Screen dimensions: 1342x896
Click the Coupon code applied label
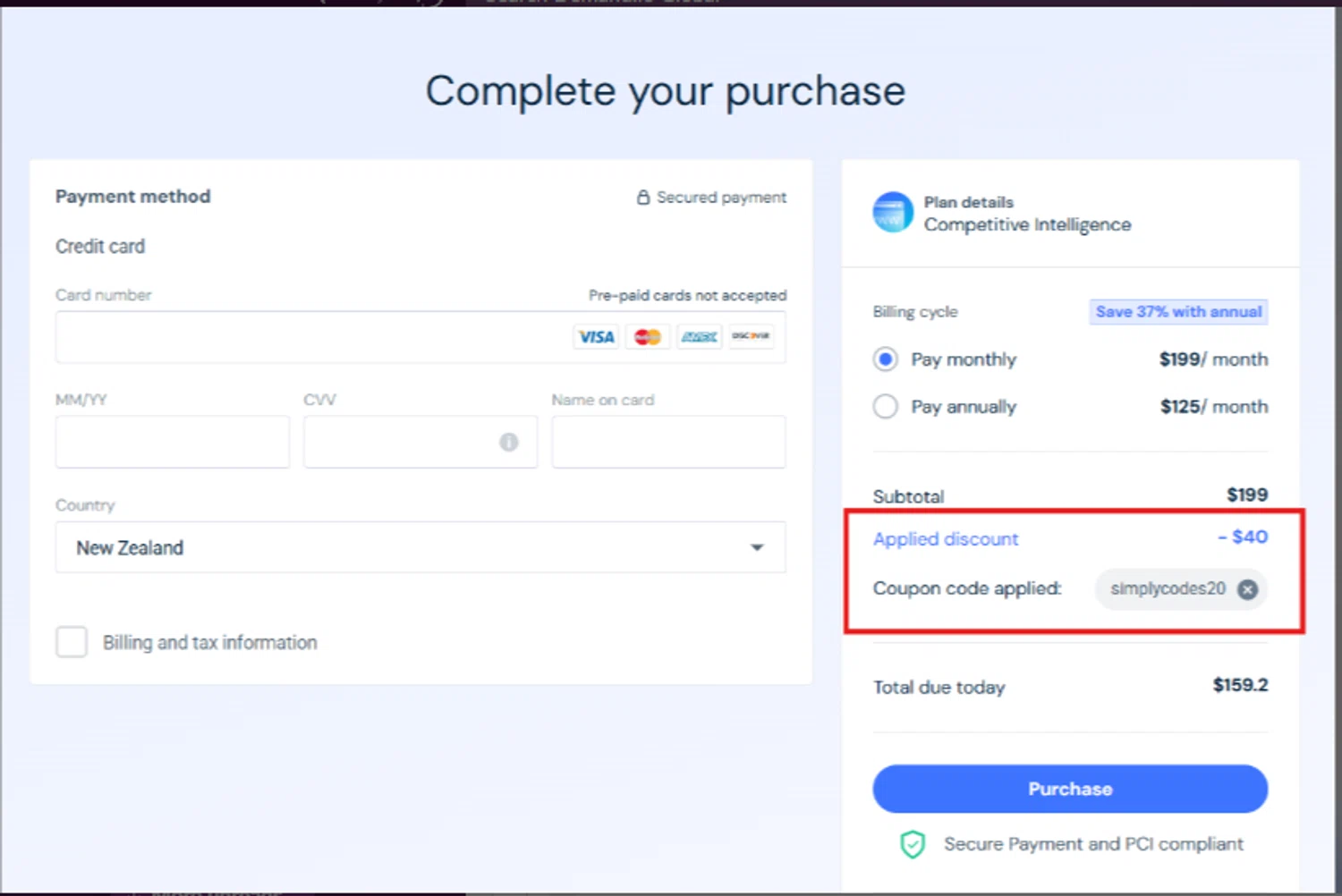tap(967, 588)
